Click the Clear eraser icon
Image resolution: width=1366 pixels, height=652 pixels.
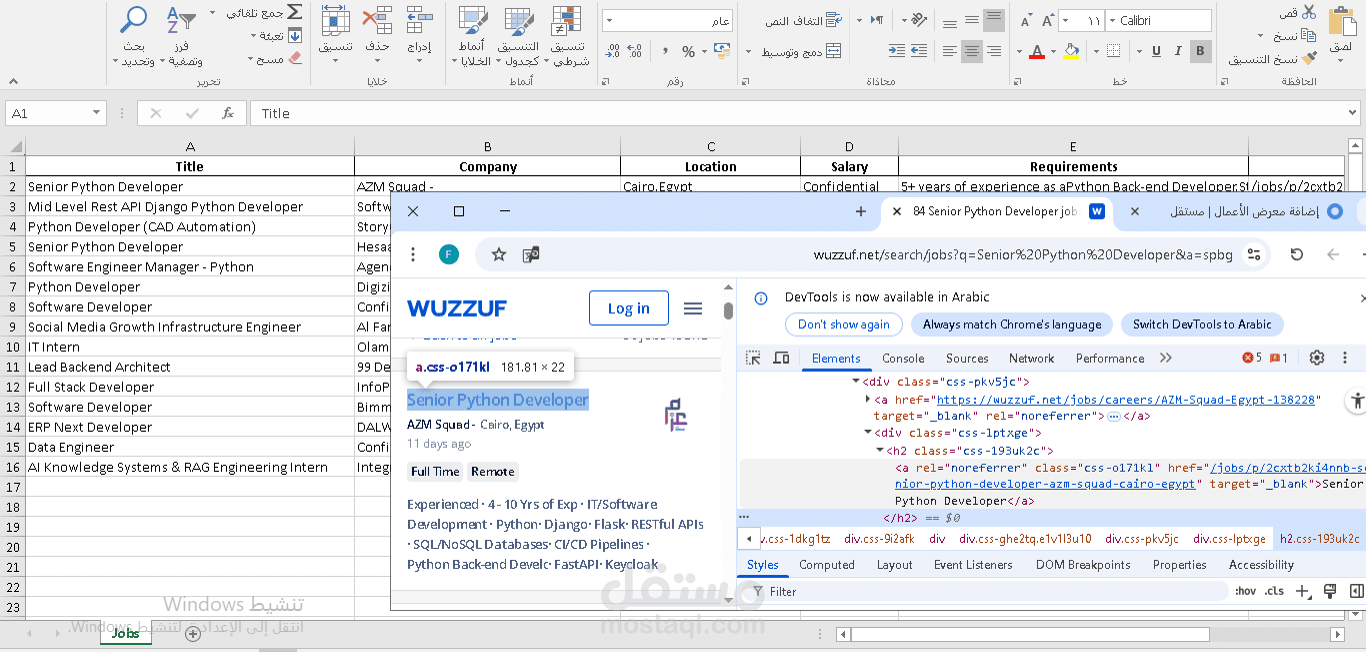[x=294, y=59]
